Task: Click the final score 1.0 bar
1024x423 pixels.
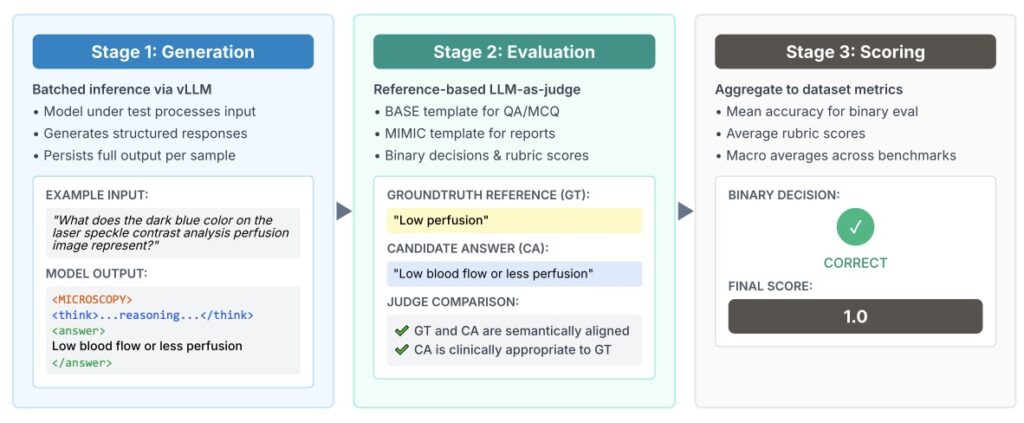Action: [855, 316]
